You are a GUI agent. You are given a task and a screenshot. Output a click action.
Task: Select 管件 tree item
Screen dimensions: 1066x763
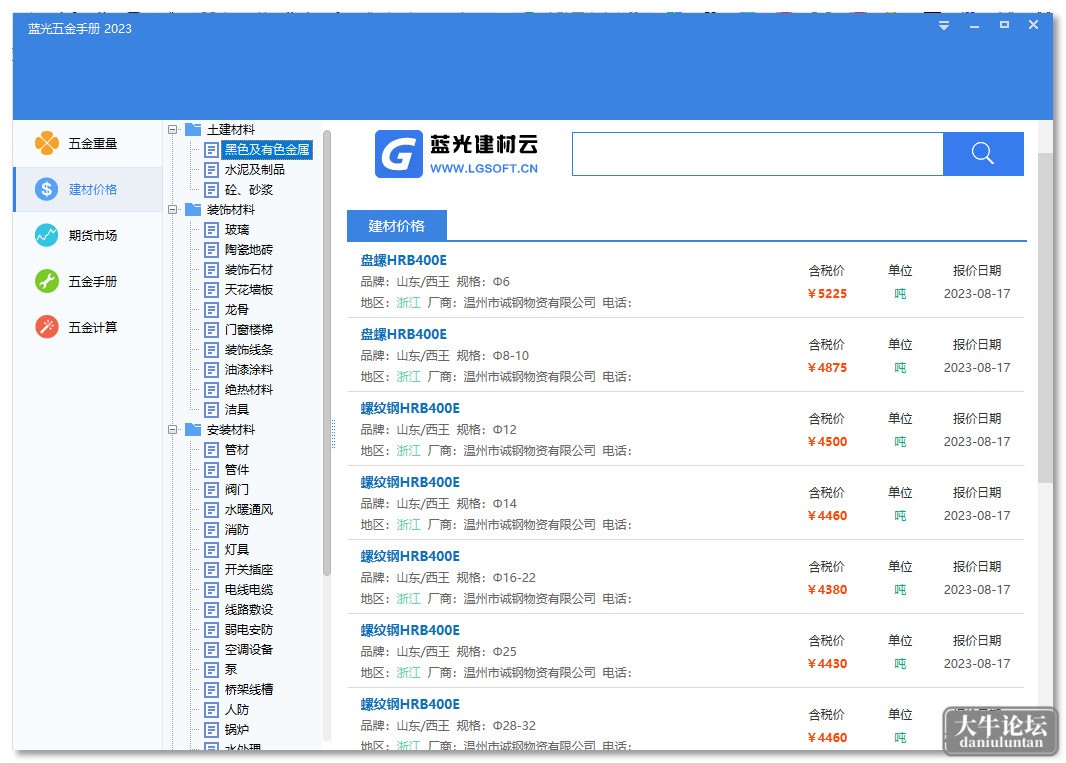click(x=237, y=470)
